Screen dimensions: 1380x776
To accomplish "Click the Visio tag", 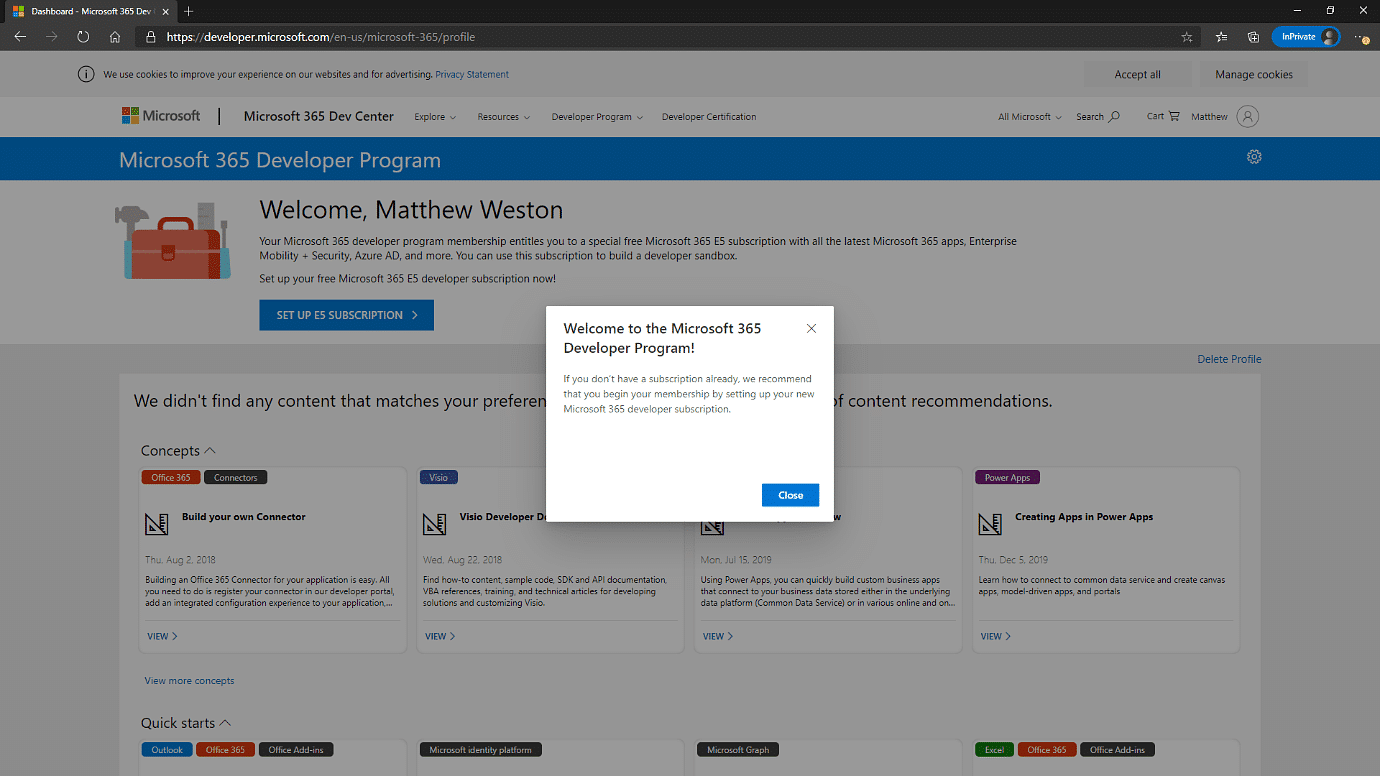I will (439, 477).
